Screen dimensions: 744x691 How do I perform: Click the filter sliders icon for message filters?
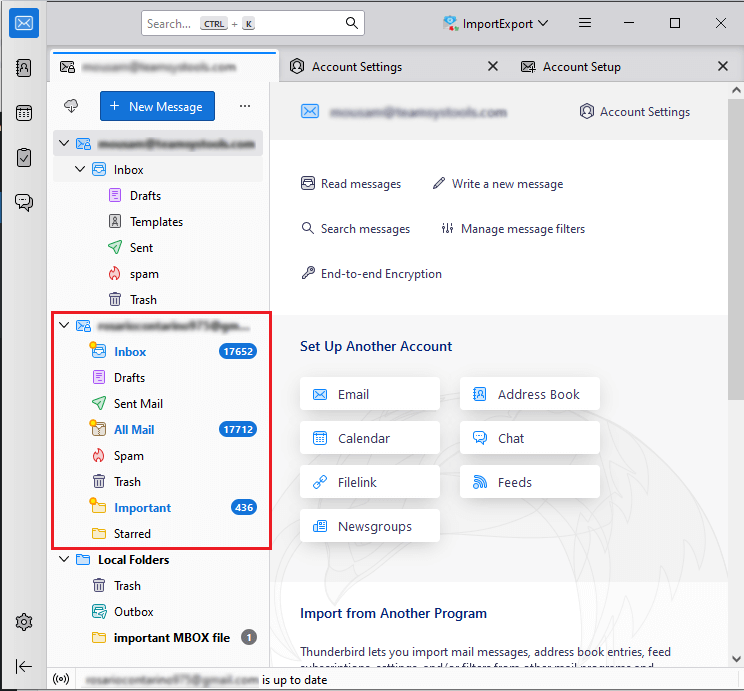[x=447, y=228]
